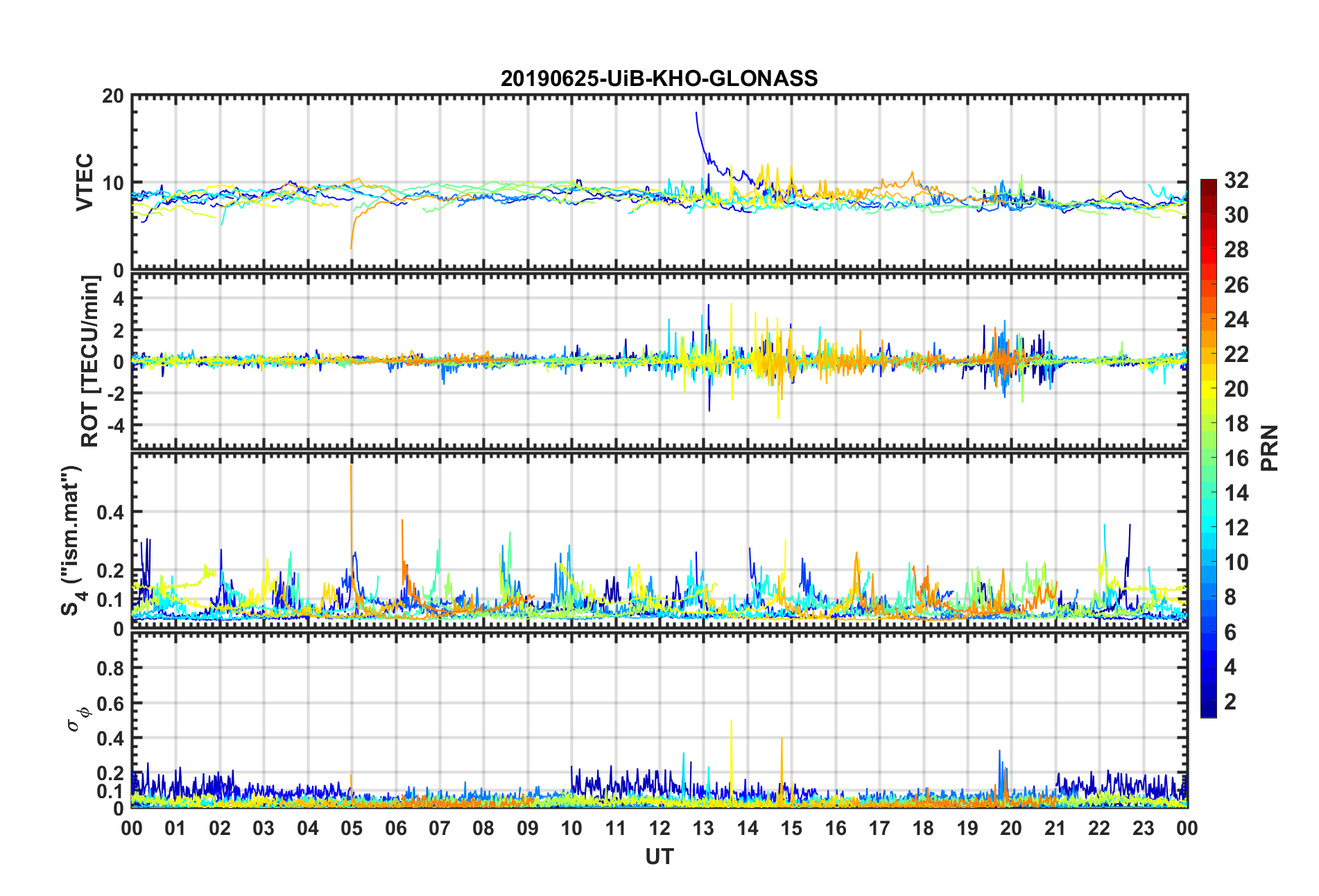Click PRN colorbar tick label 2

pyautogui.click(x=1230, y=701)
